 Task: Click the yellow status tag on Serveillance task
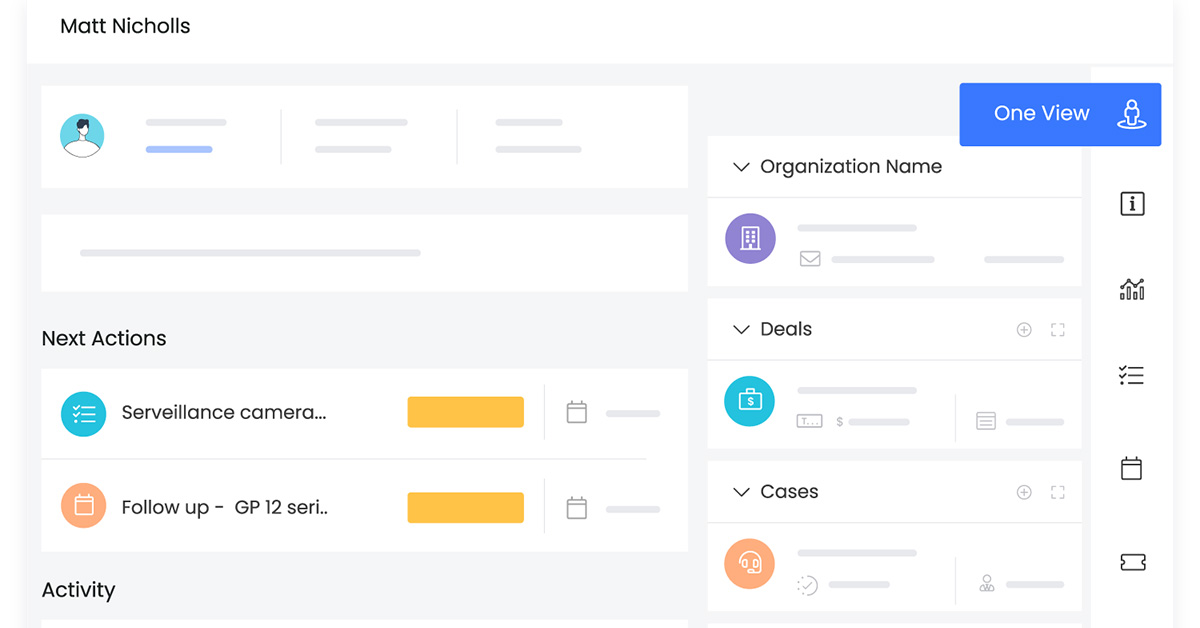pos(465,412)
